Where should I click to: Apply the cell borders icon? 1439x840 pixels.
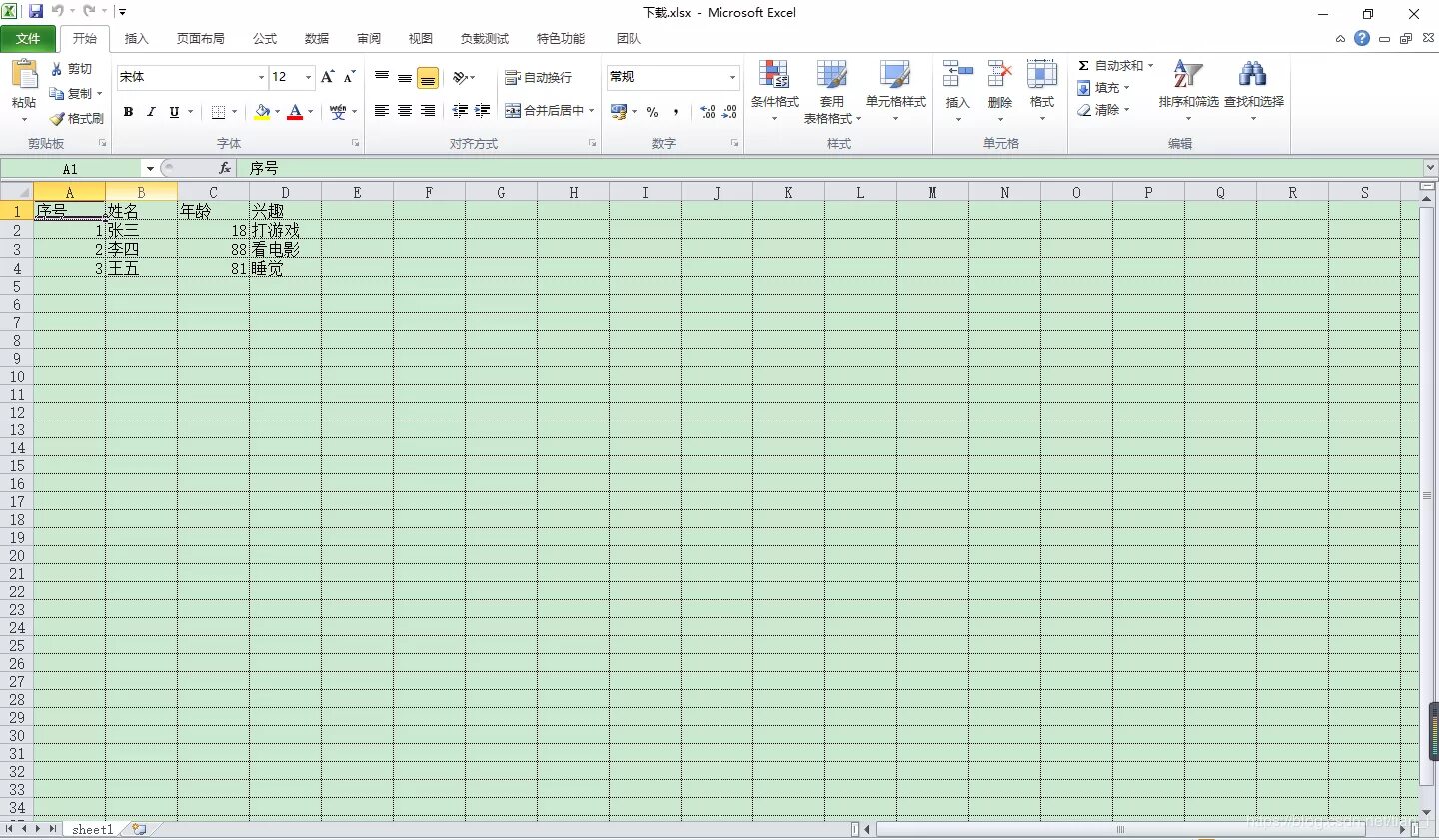pos(218,112)
